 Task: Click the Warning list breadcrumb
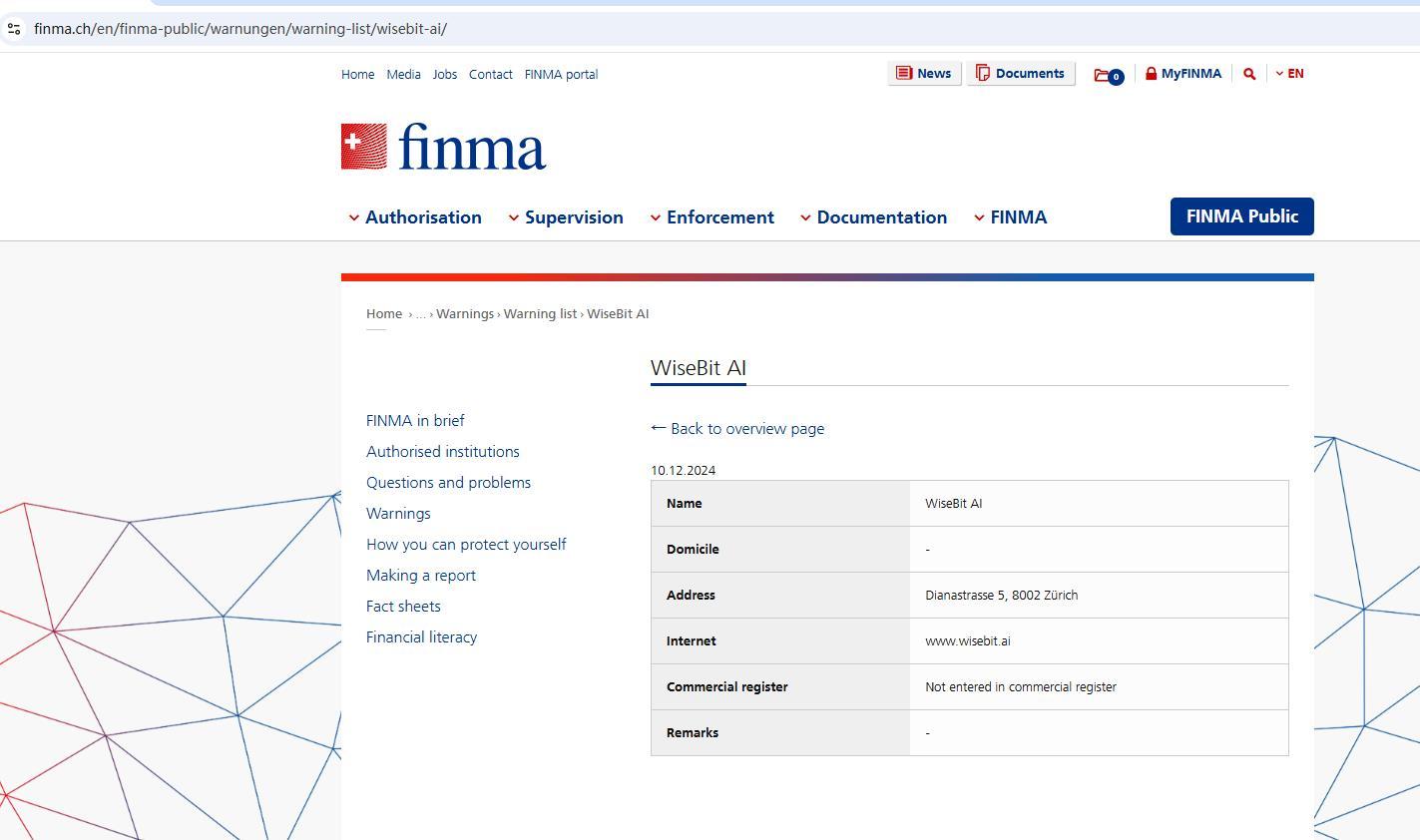click(x=540, y=314)
